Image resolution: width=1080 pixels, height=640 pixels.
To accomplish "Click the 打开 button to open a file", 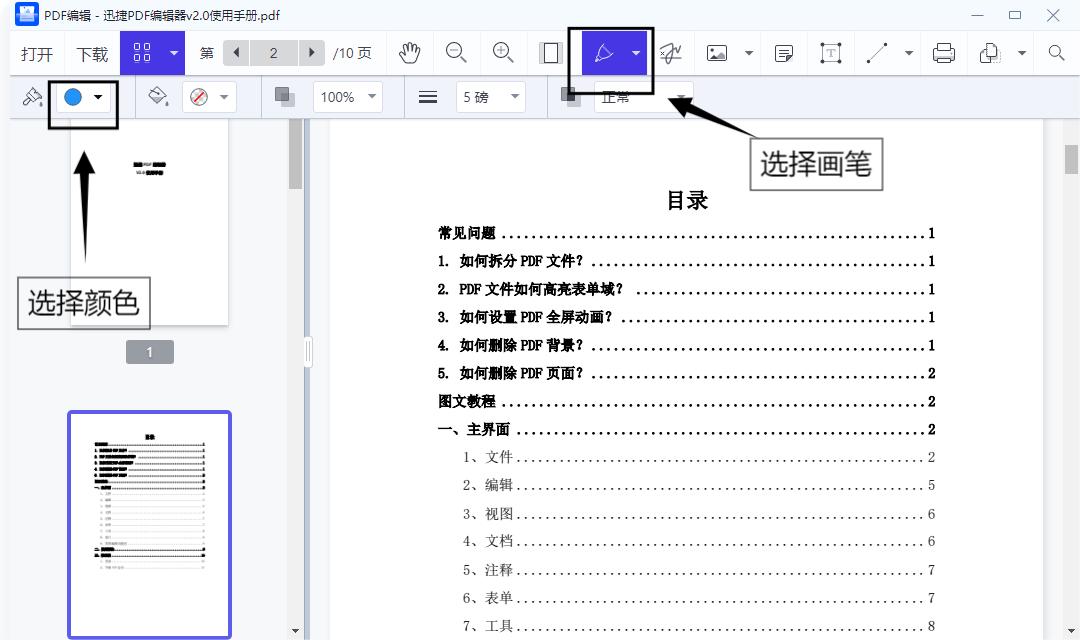I will (x=36, y=52).
